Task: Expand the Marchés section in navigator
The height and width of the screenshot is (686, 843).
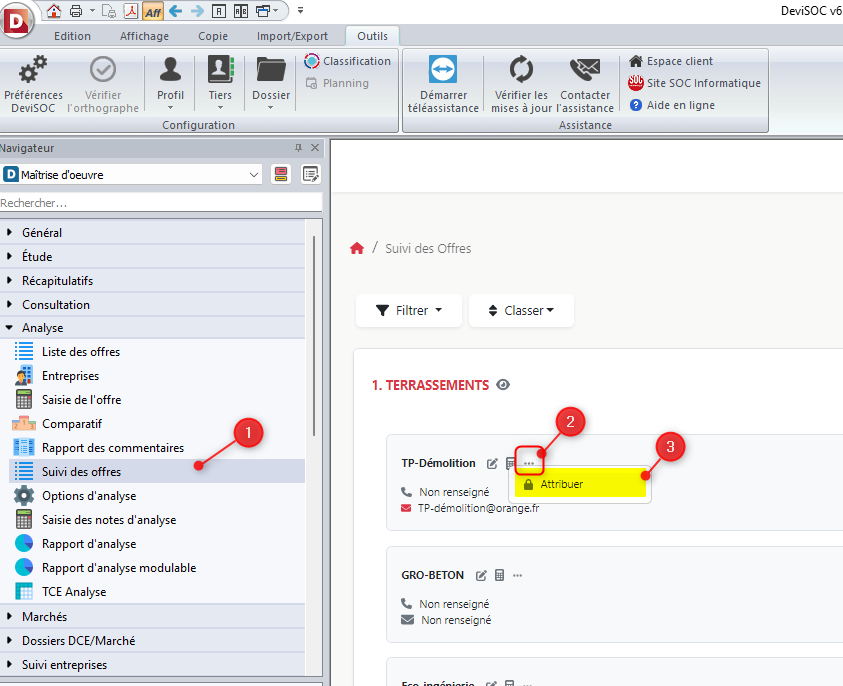Action: [45, 616]
